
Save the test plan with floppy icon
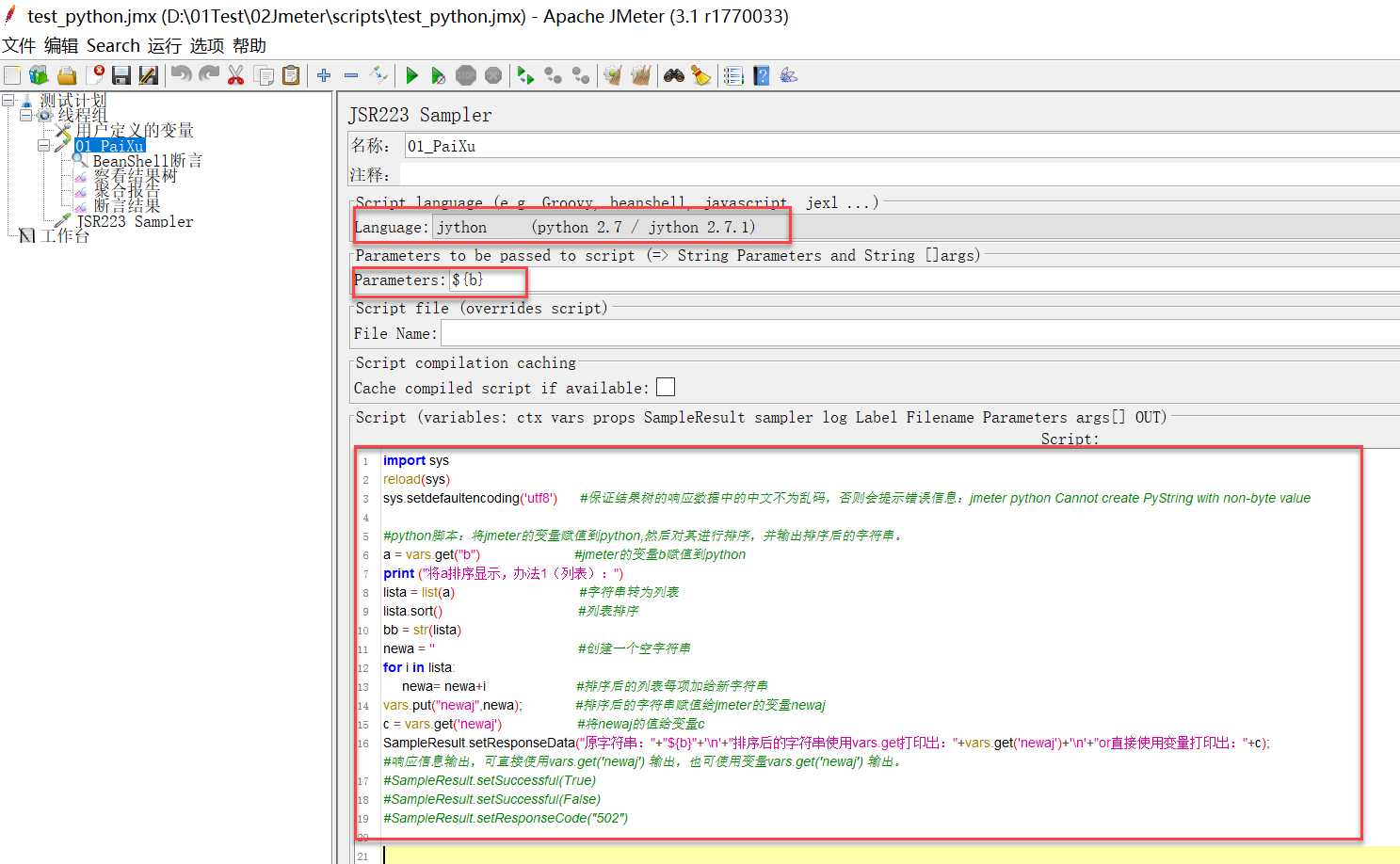121,75
